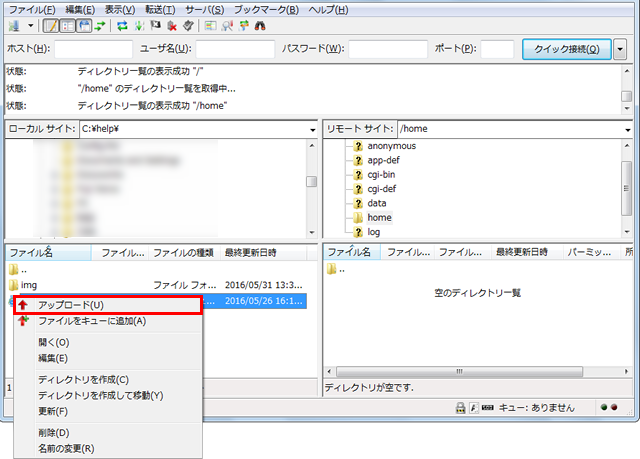Viewport: 640px width, 459px height.
Task: Toggle synchronized browsing icon
Action: 244,26
